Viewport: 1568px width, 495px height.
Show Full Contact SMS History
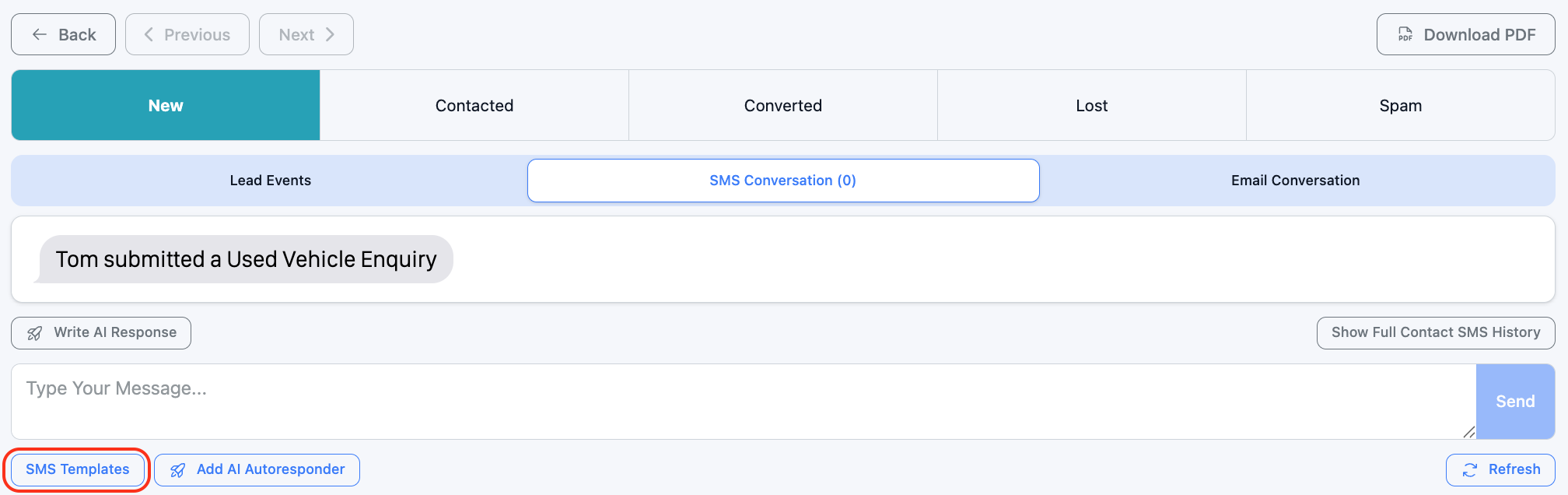1436,332
